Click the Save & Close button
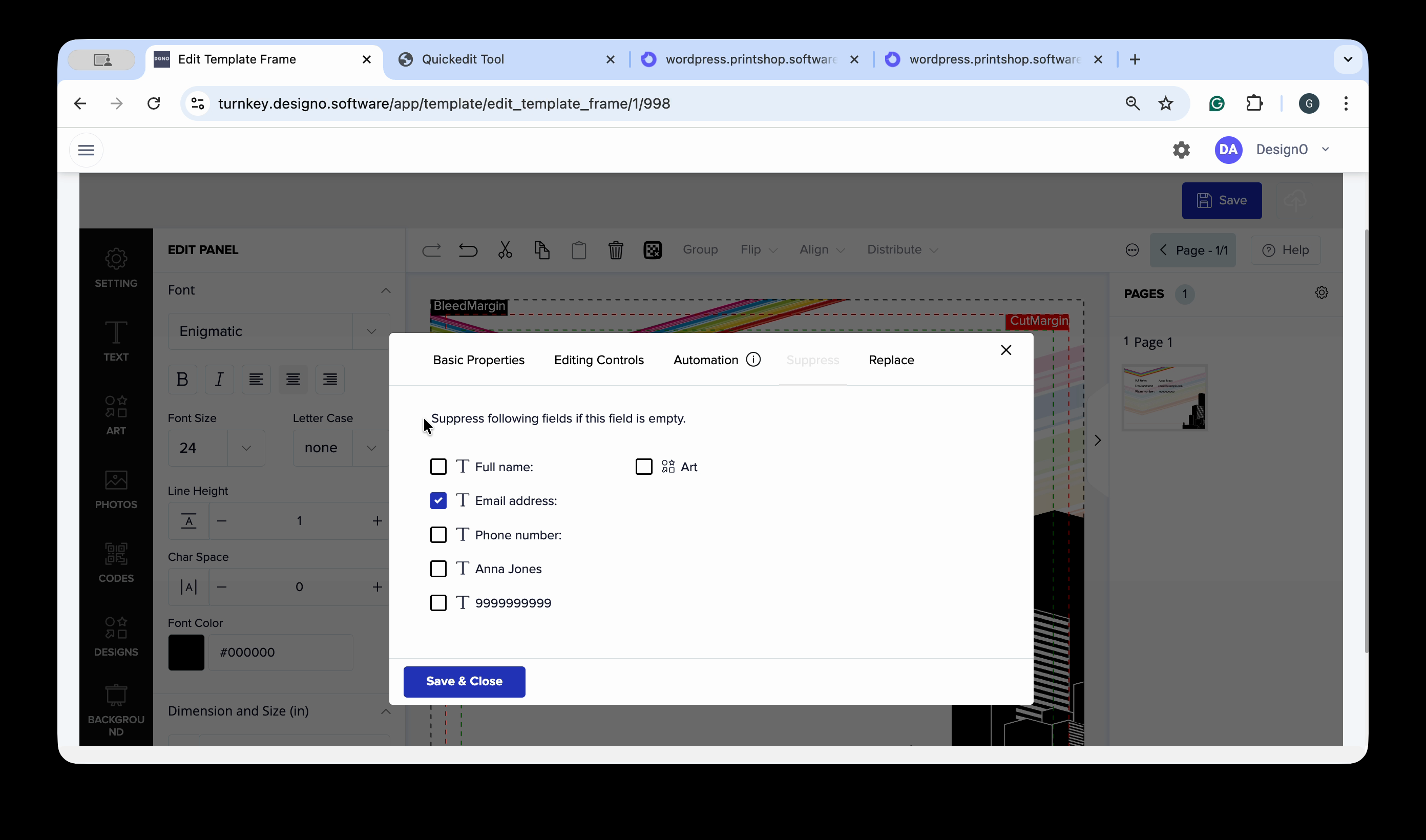 coord(464,681)
